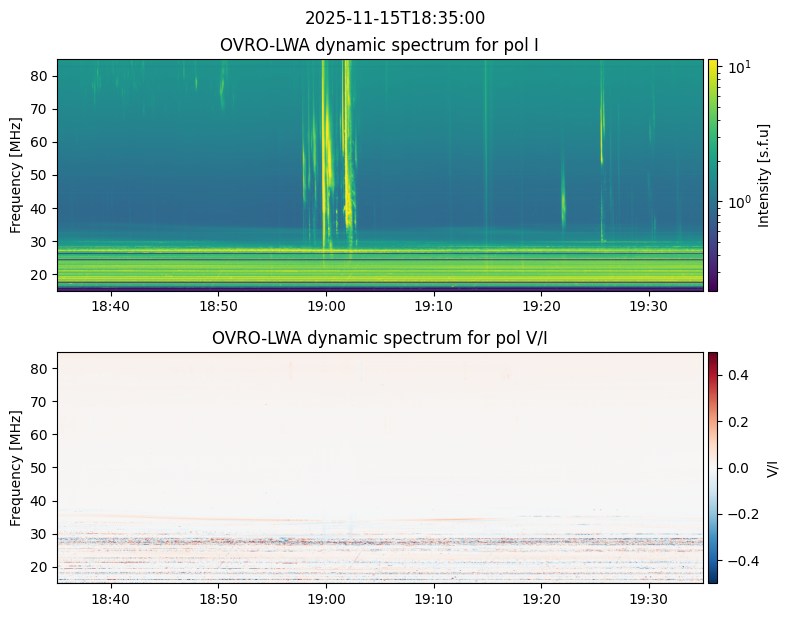789x617 pixels.
Task: Click the 2025-11-15T18:35:00 figure title
Action: (394, 18)
